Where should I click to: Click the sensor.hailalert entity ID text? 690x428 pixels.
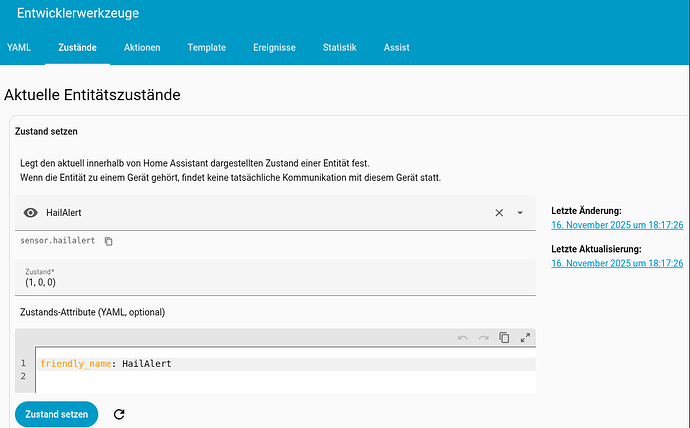(x=58, y=241)
